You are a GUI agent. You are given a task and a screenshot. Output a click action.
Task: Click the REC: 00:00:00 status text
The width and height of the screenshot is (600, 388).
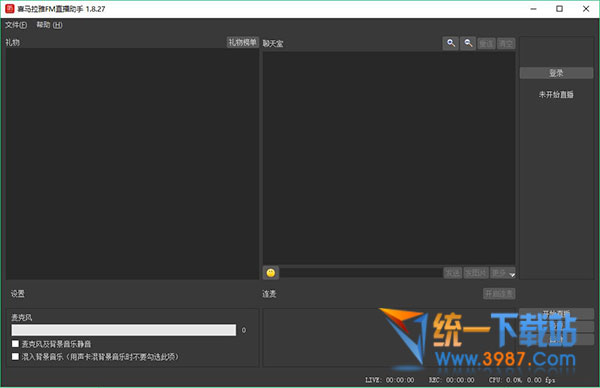click(451, 380)
